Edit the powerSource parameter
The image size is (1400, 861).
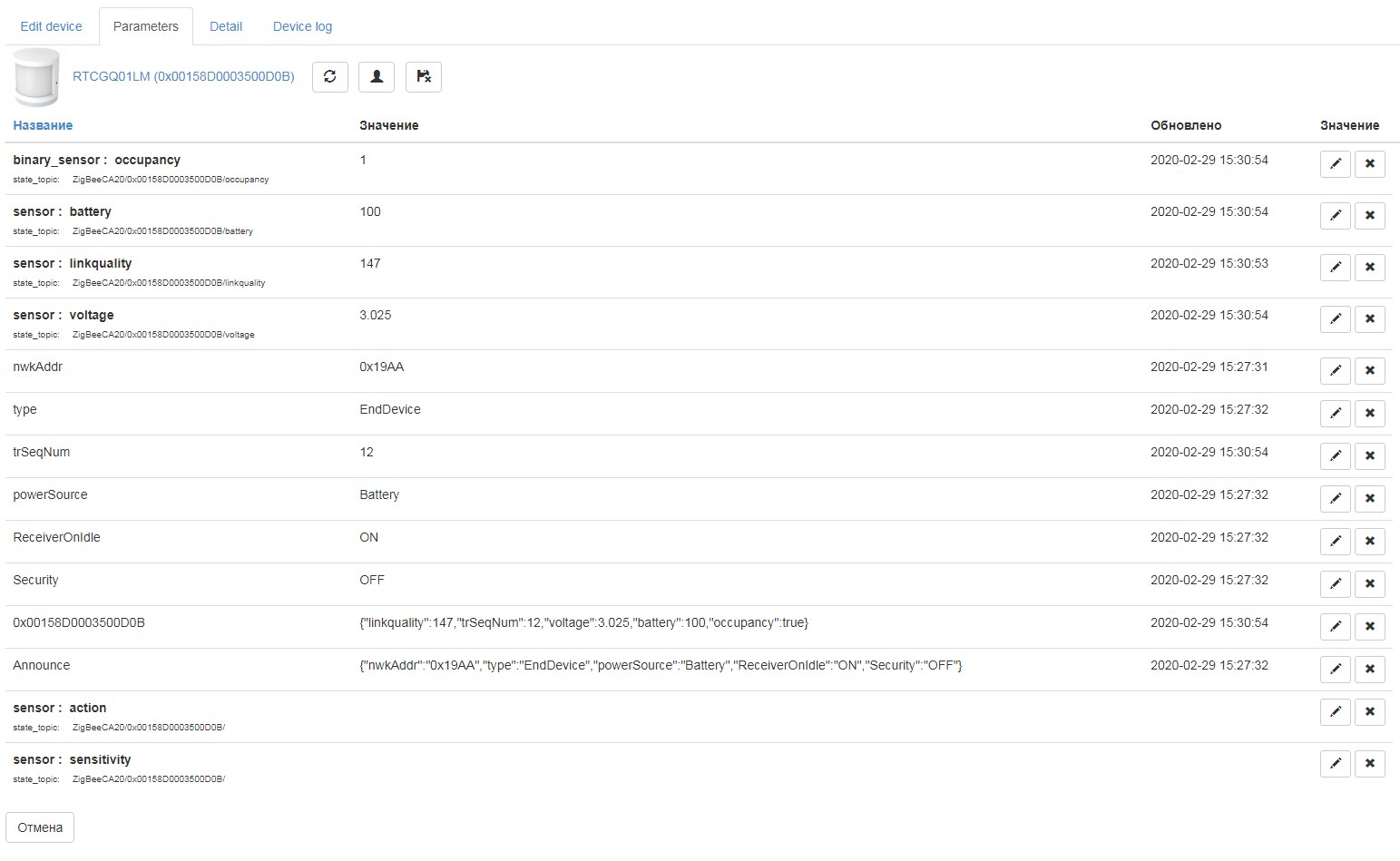coord(1334,499)
